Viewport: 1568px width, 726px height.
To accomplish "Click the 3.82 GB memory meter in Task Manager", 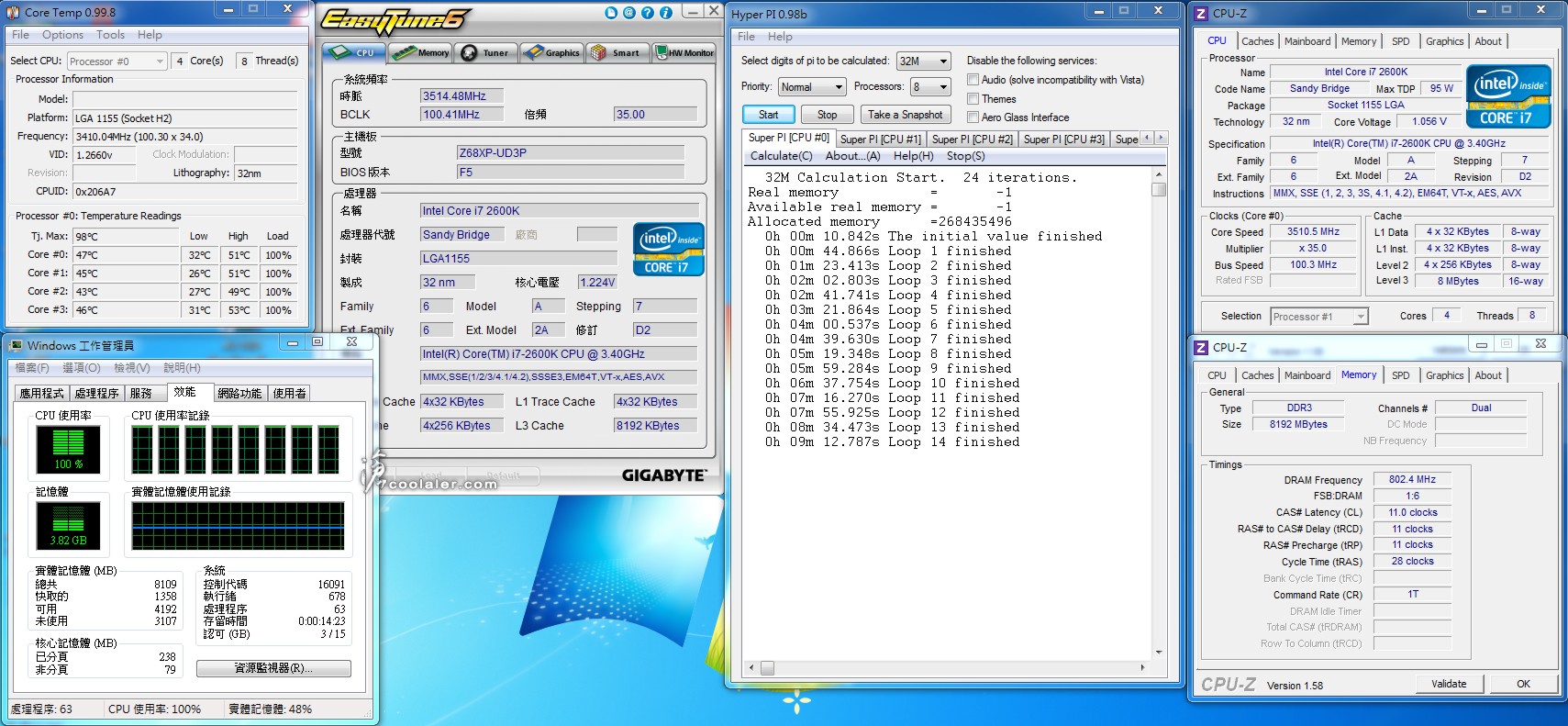I will point(68,526).
